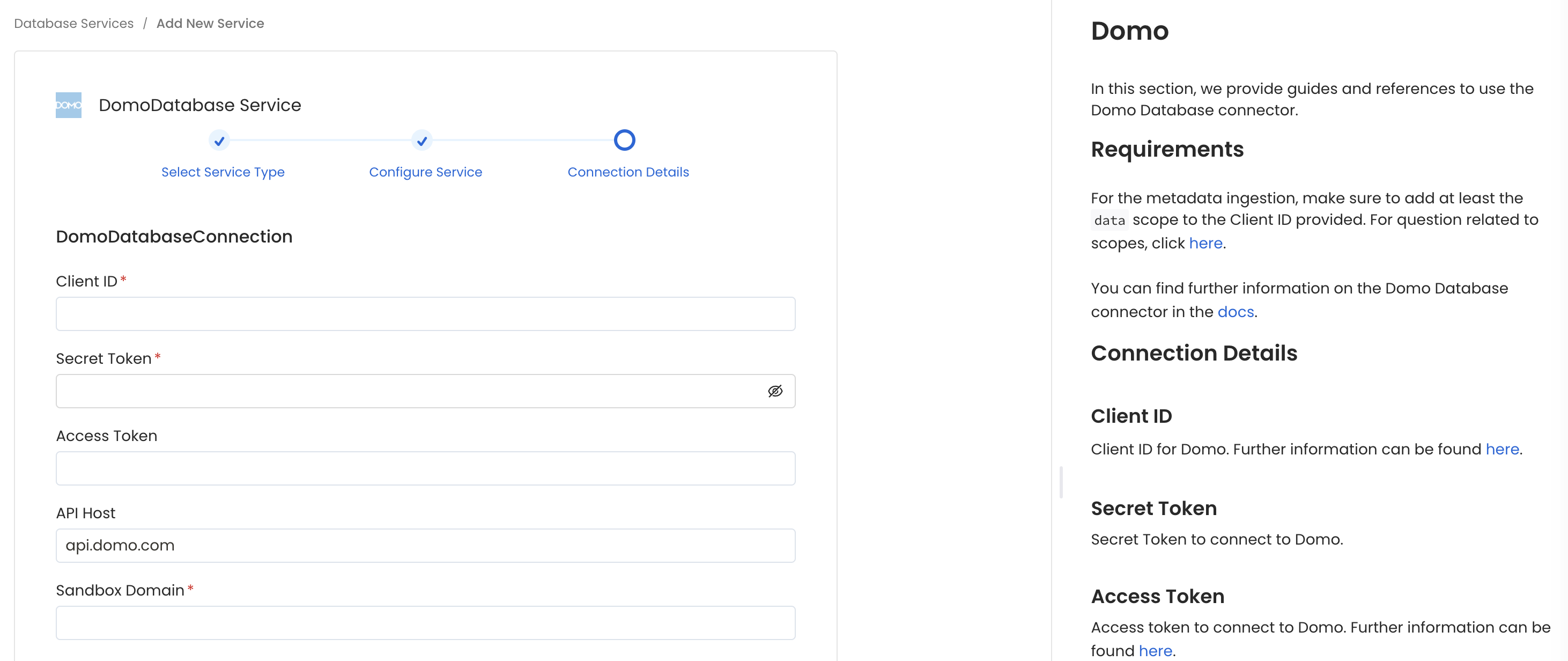Select the API Host field showing api.domo.com

(x=425, y=545)
